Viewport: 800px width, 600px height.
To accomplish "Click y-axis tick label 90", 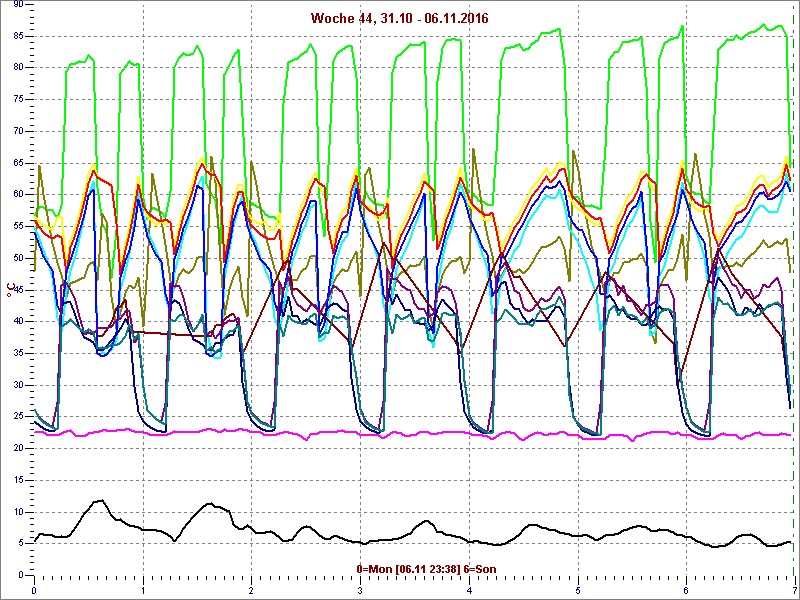I will [x=18, y=4].
